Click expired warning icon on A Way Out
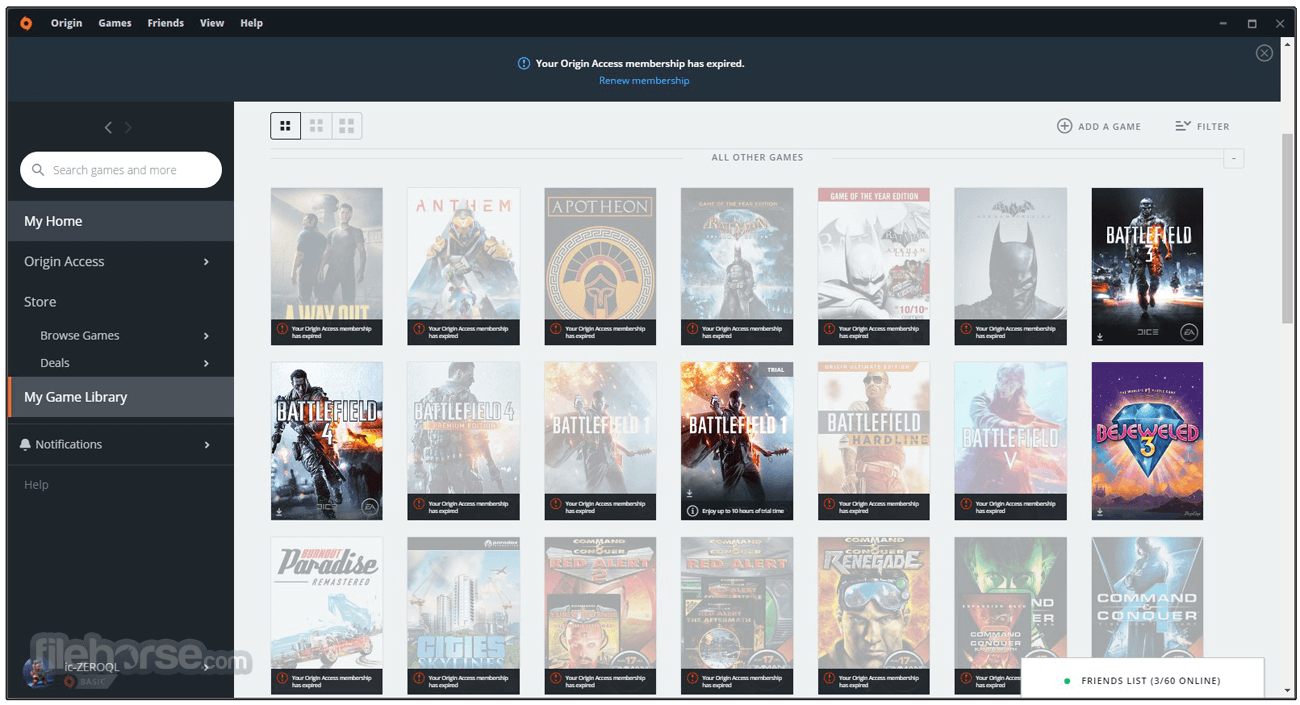The width and height of the screenshot is (1300, 705). [282, 329]
